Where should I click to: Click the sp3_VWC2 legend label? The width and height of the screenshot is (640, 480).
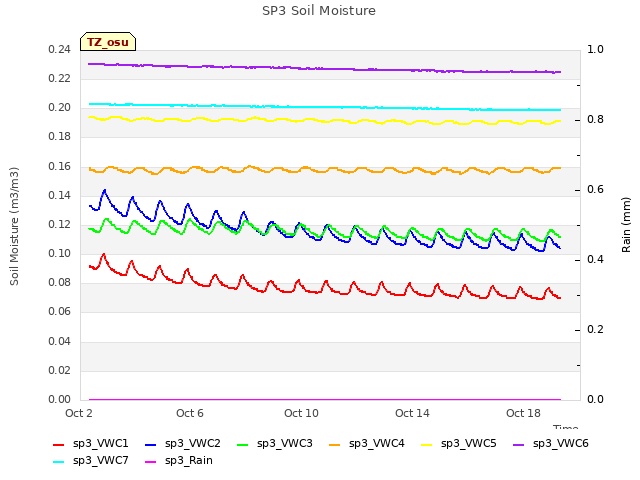[193, 443]
